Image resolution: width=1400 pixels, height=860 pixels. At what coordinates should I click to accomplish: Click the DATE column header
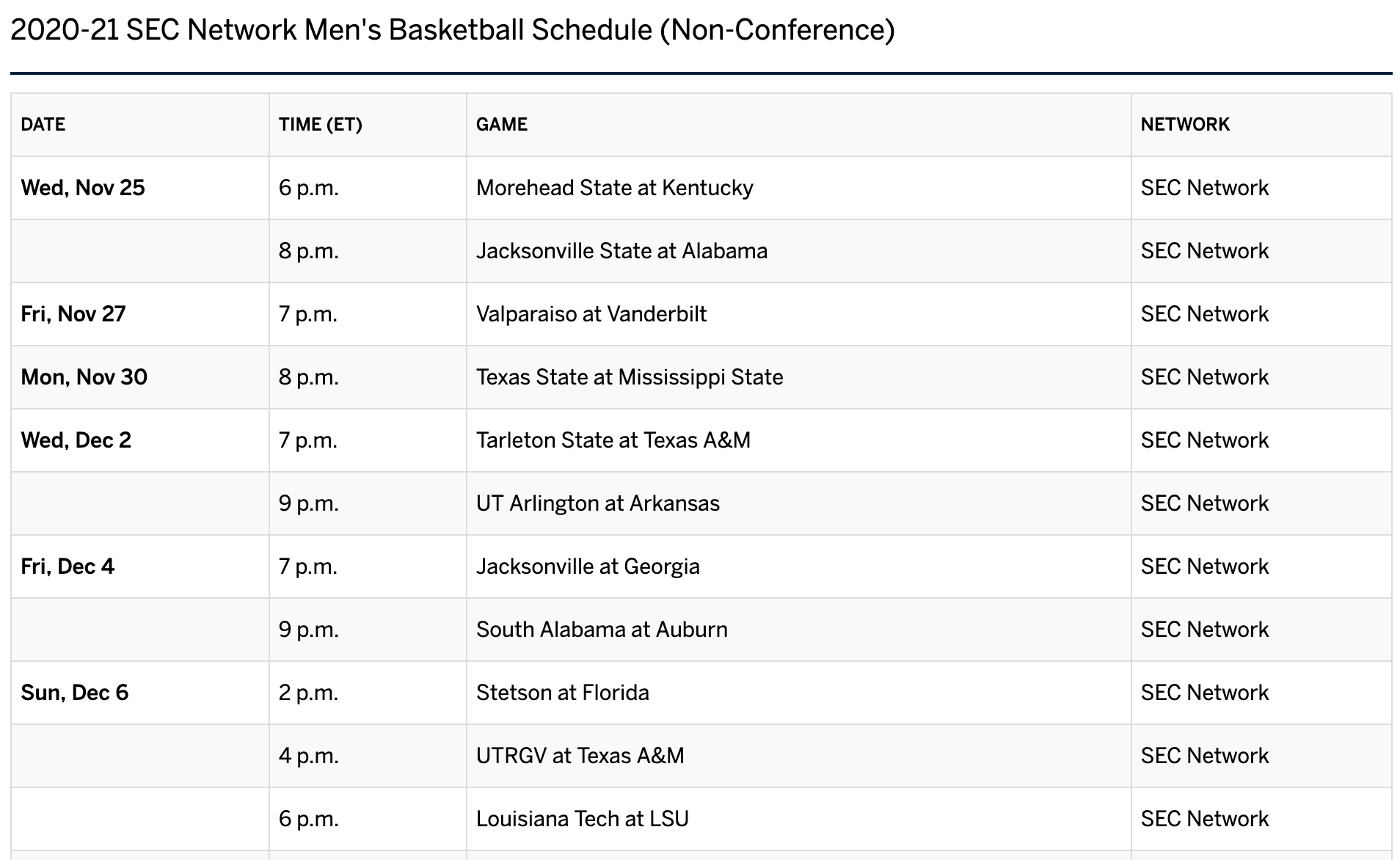[43, 124]
